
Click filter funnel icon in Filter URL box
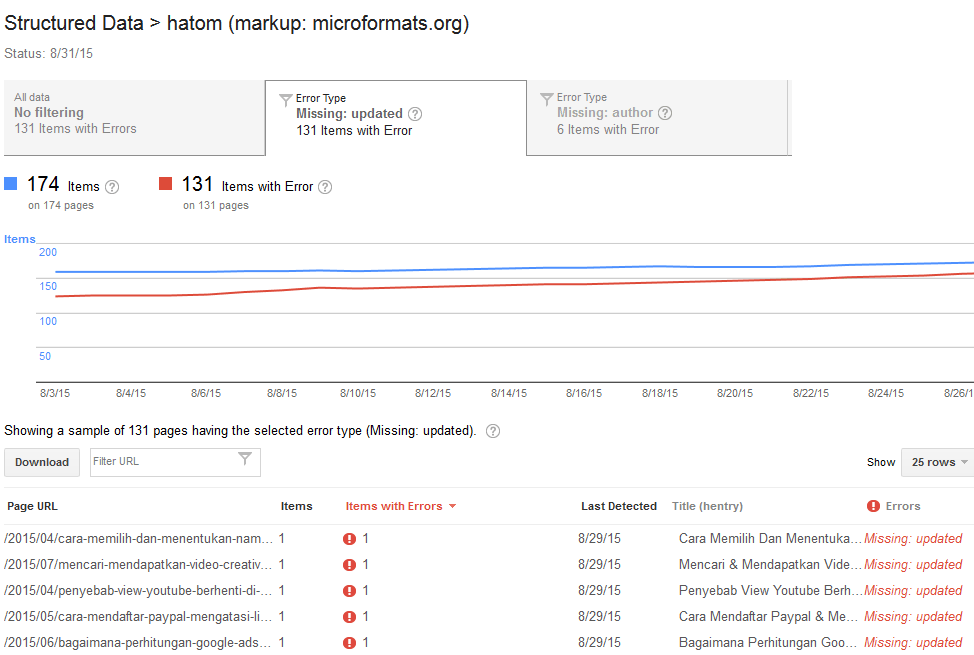coord(245,460)
